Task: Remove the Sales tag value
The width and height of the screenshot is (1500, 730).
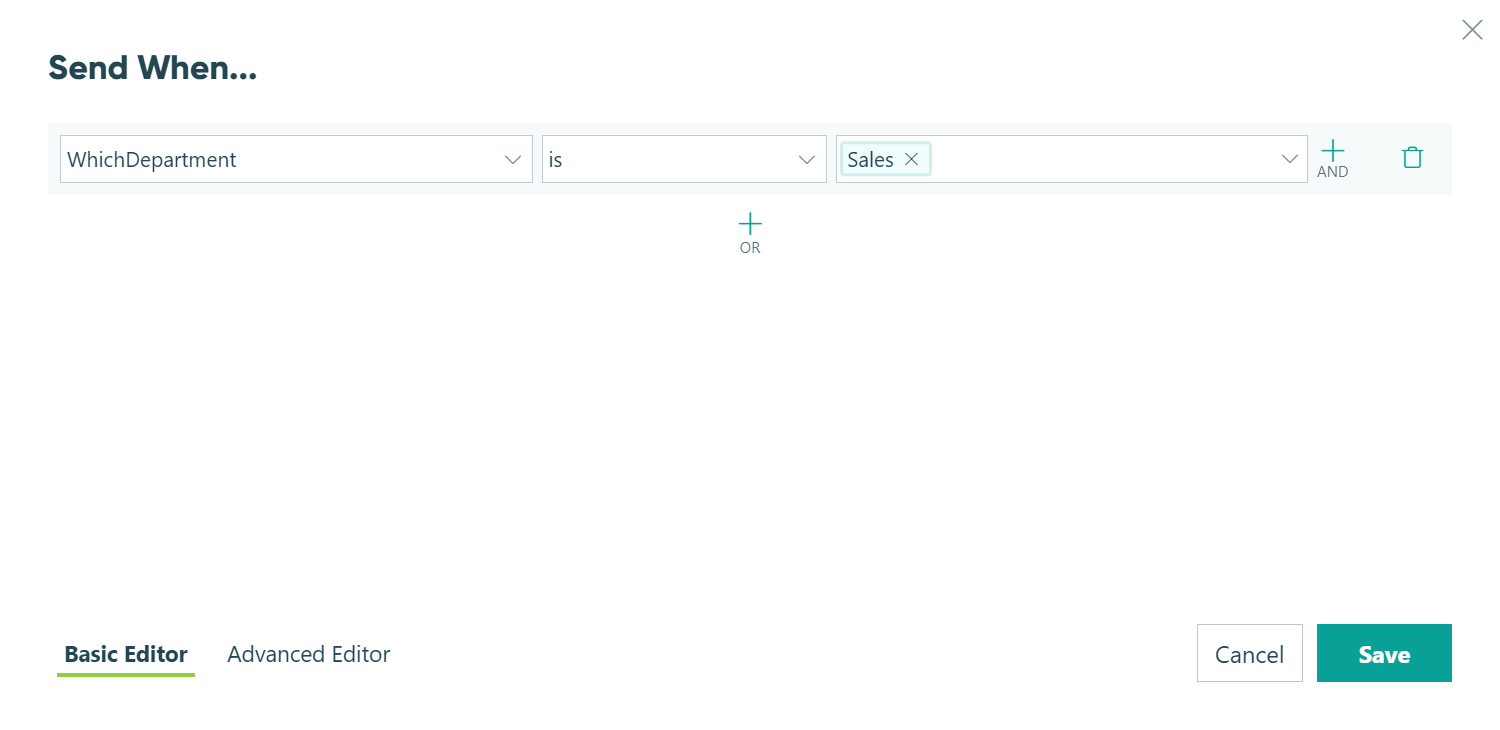Action: point(911,159)
